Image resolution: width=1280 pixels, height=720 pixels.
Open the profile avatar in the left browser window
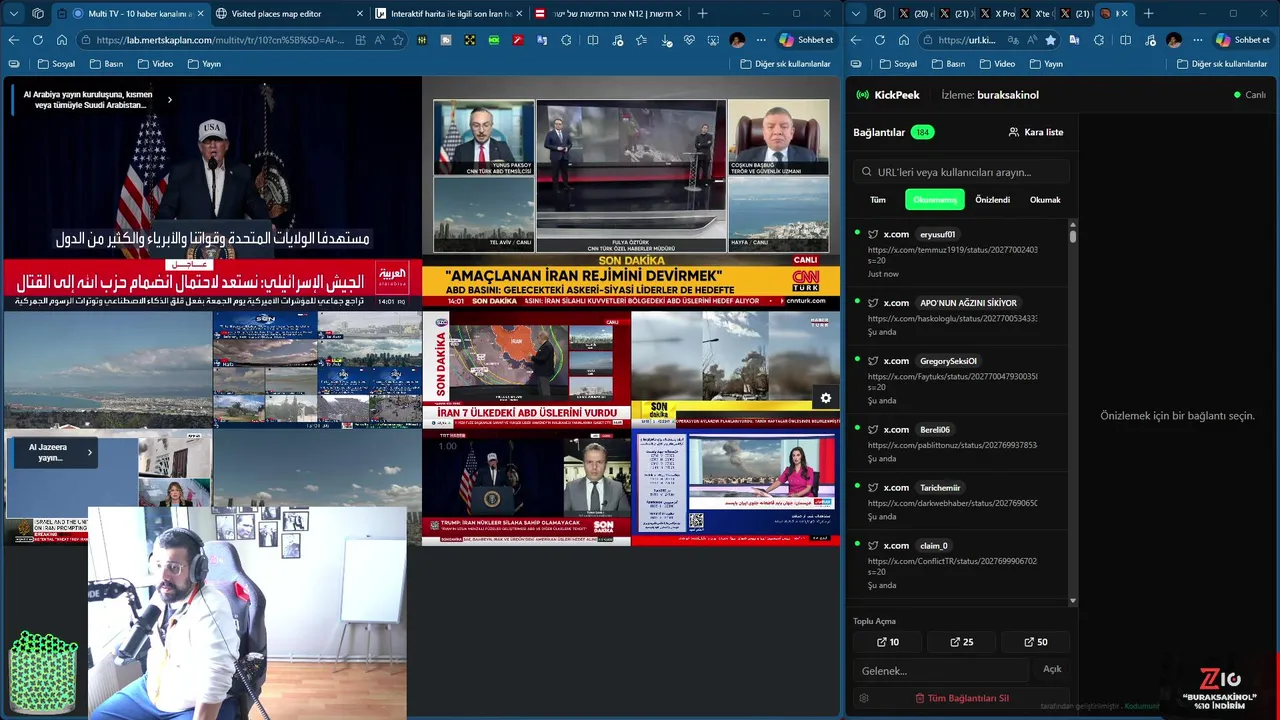click(737, 40)
